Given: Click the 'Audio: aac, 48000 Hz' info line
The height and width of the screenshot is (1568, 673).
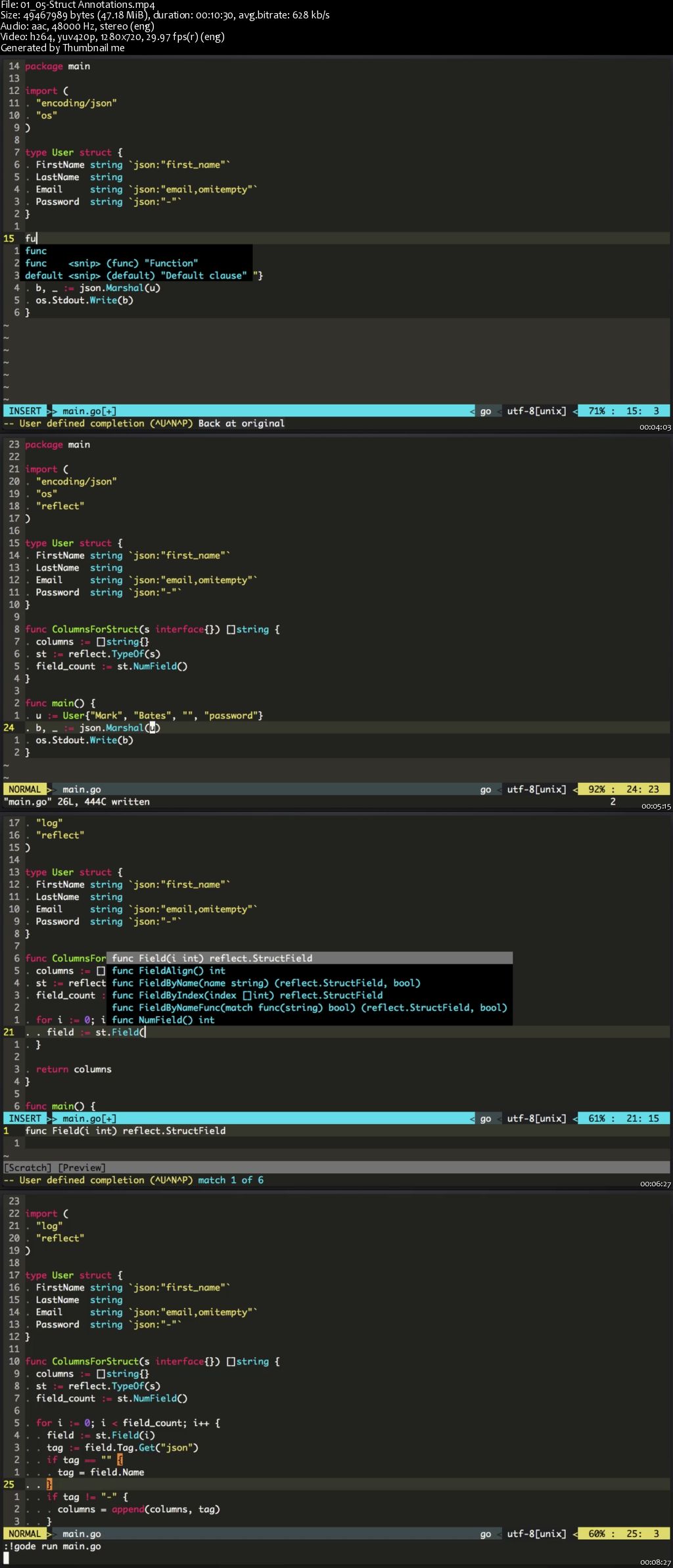Looking at the screenshot, I should 77,26.
